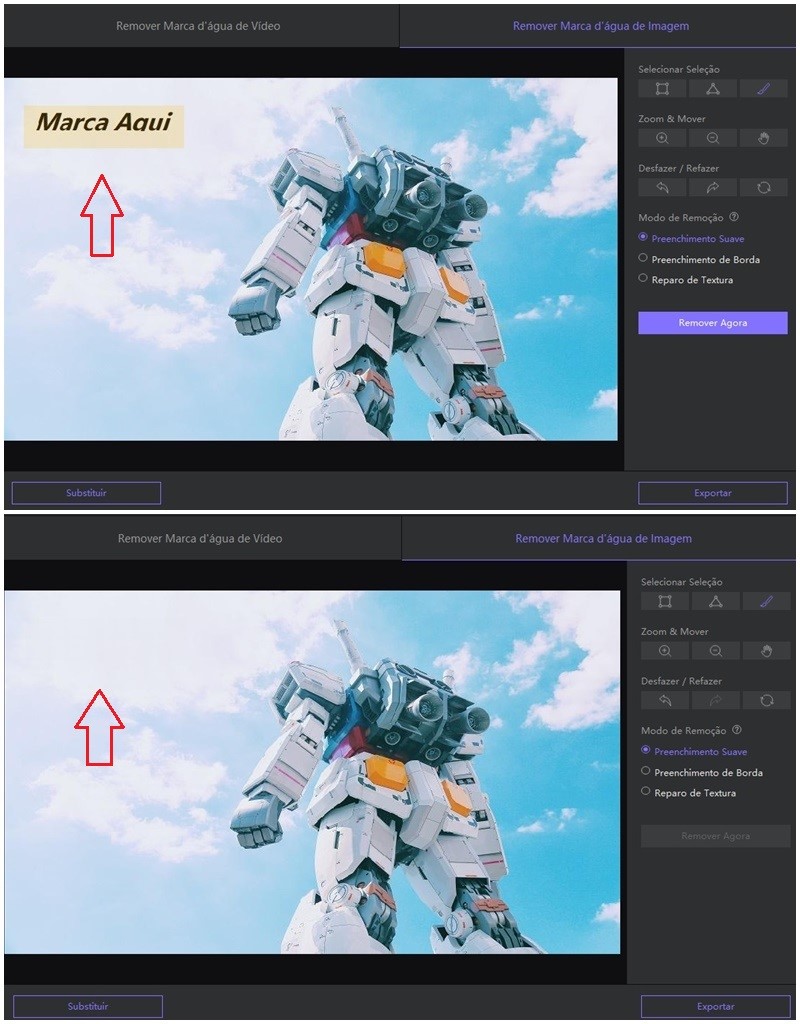Choose Preenchimento de Borda in bottom panel

point(702,772)
